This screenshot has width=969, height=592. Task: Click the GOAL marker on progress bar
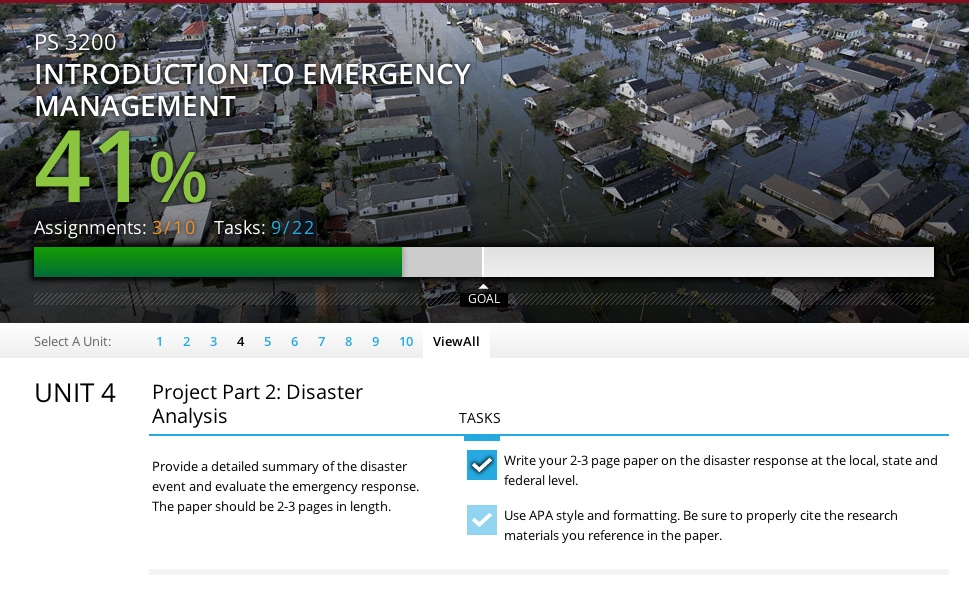[x=483, y=298]
